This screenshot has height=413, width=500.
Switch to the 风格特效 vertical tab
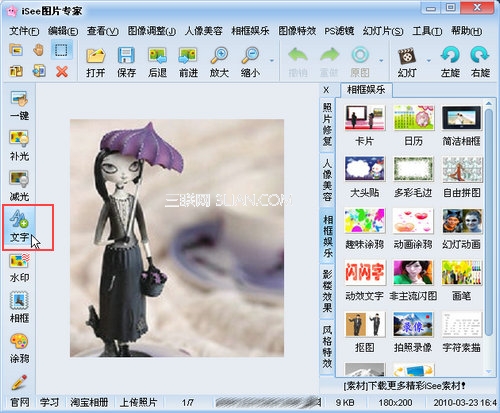pos(327,347)
